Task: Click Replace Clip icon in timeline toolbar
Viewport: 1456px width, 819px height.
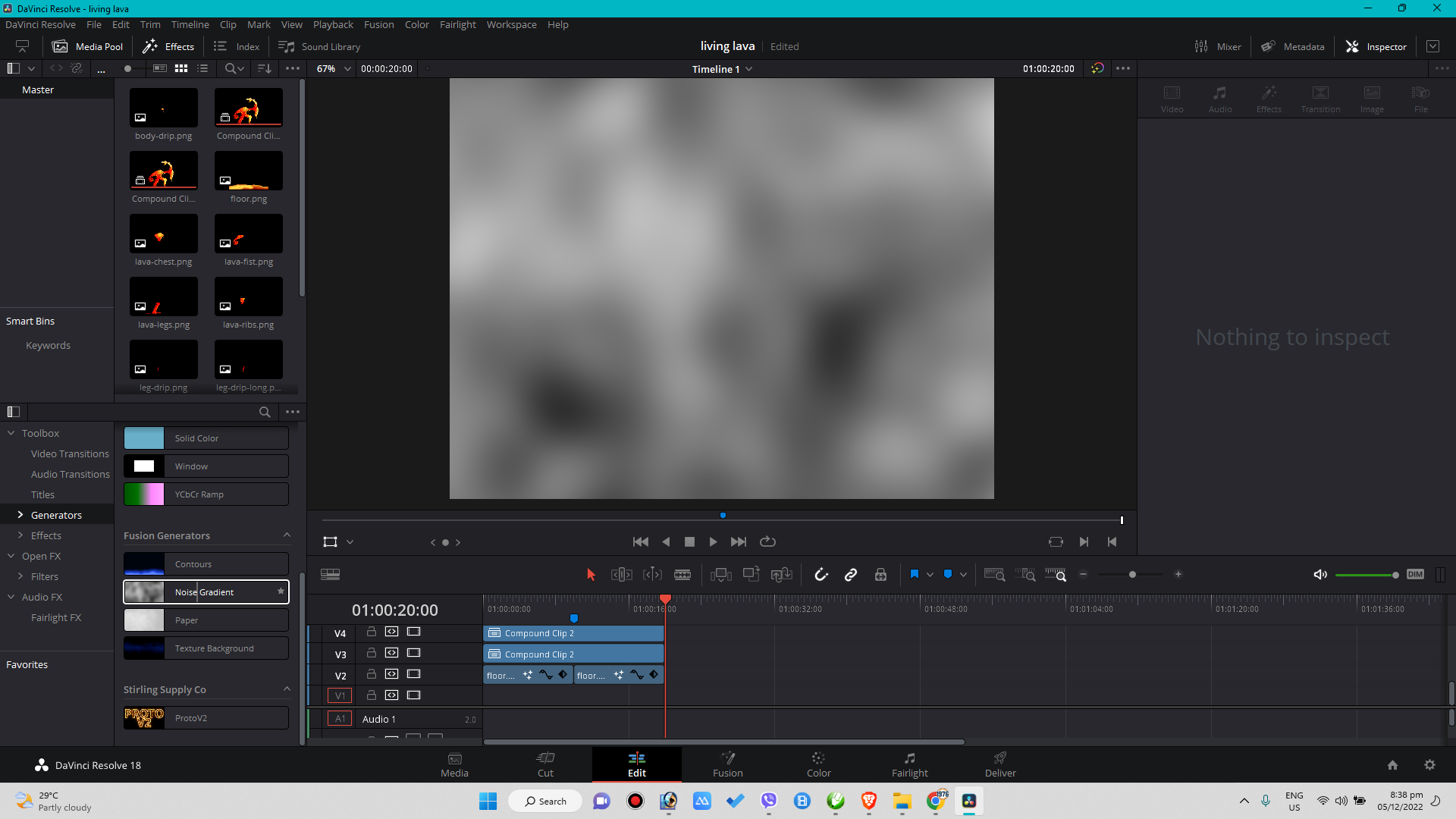Action: [x=781, y=575]
